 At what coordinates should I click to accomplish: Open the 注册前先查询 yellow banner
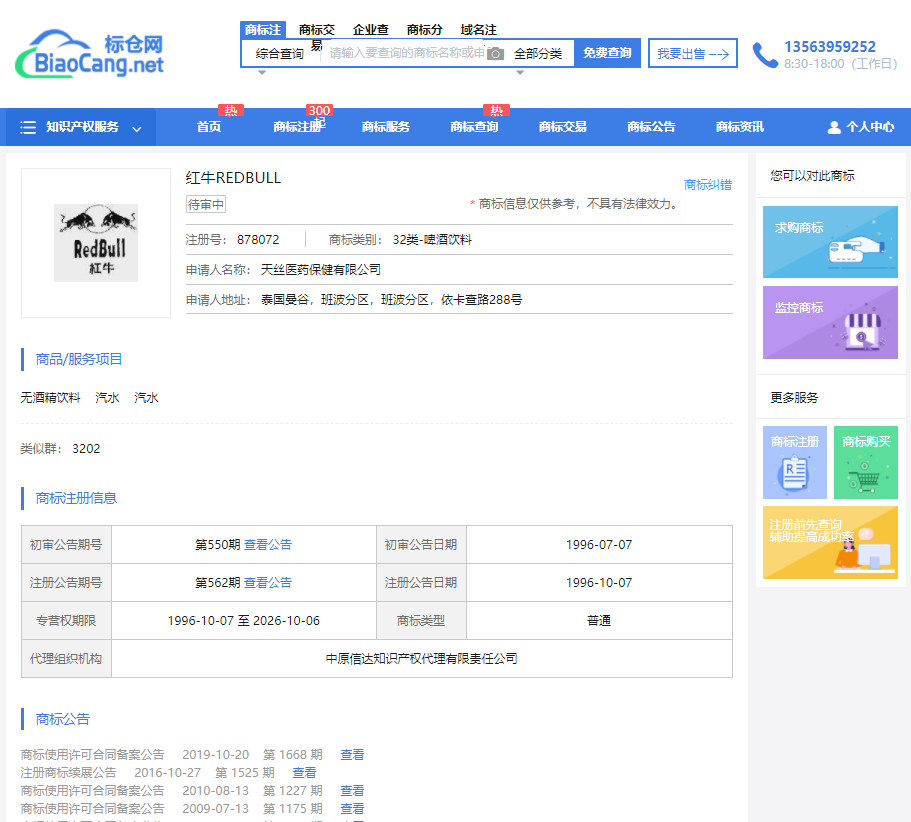click(x=830, y=543)
